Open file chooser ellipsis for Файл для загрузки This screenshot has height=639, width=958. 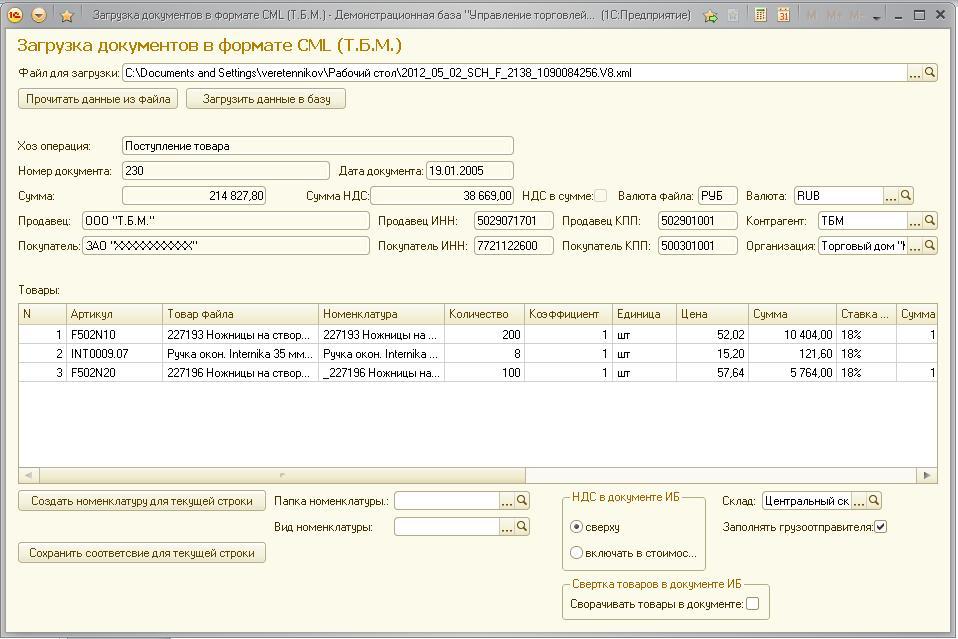tap(915, 73)
